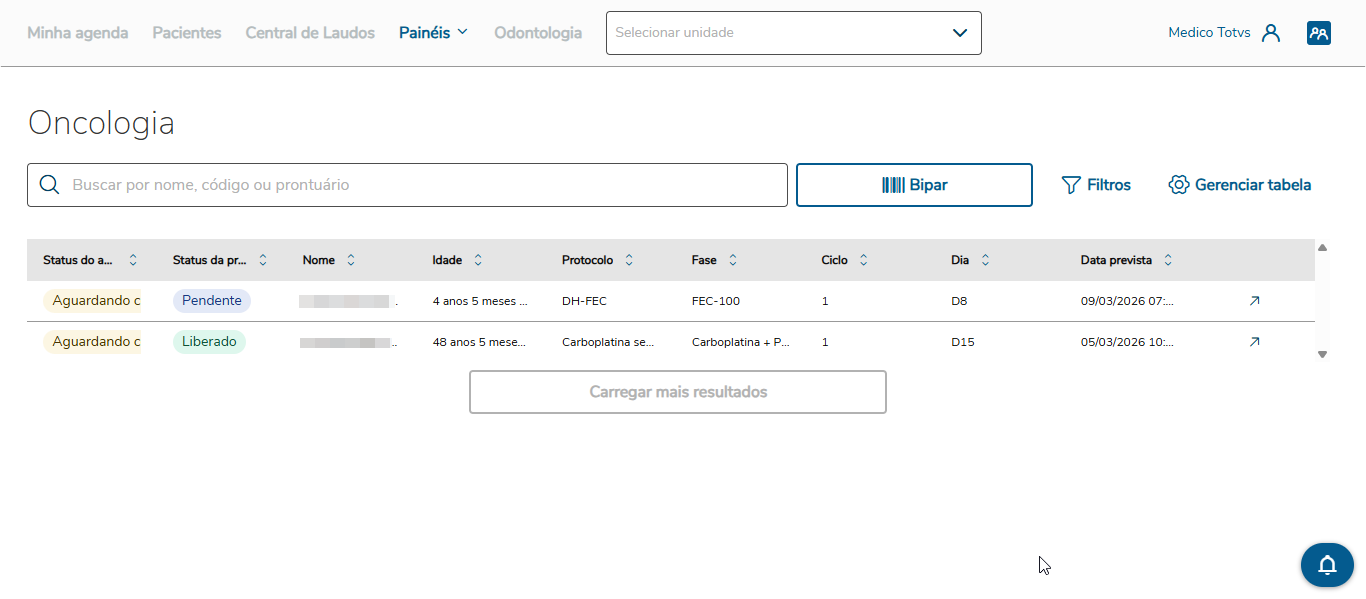This screenshot has height=599, width=1366.
Task: Sort the Dia column
Action: (x=985, y=260)
